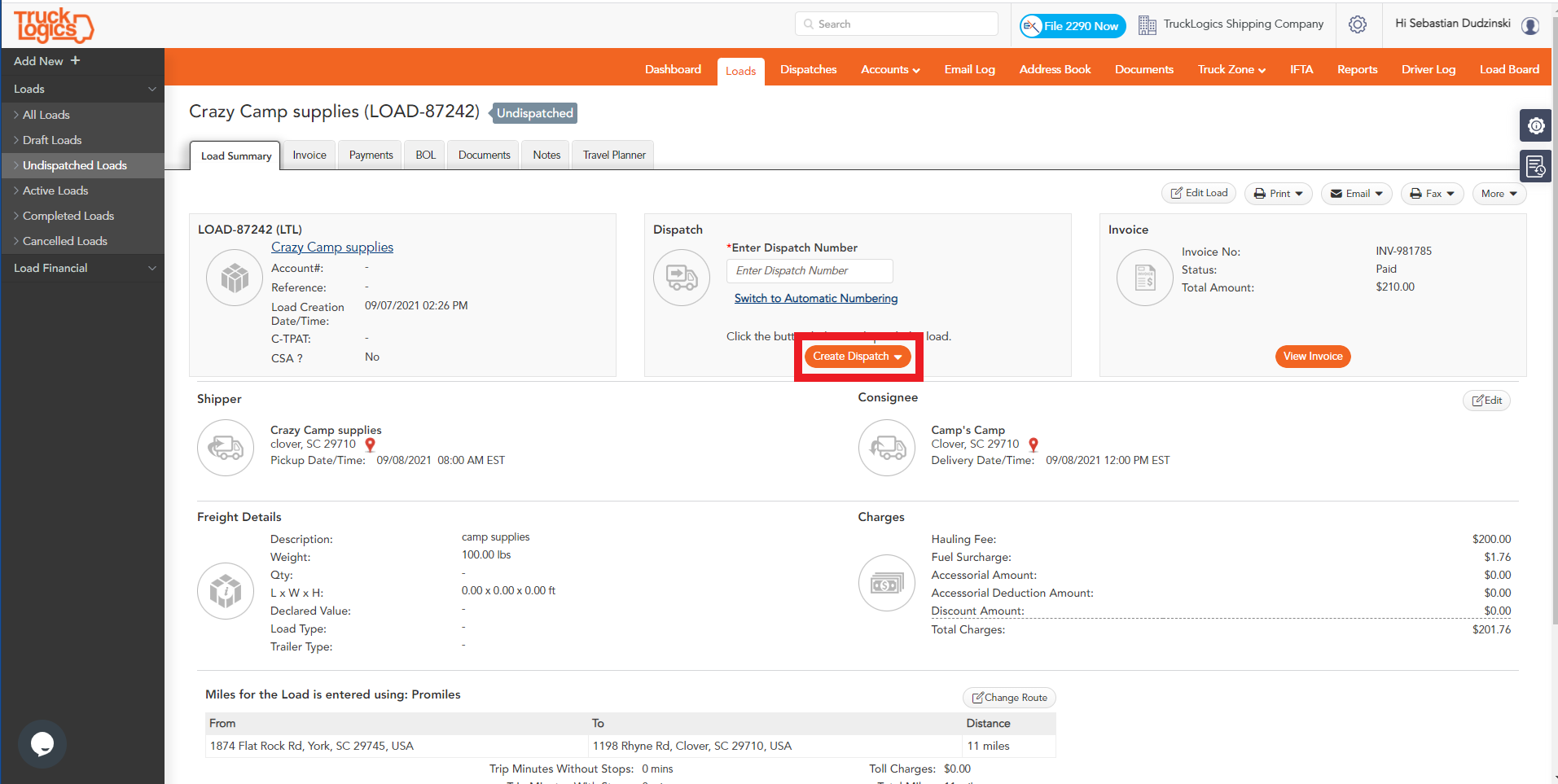Open shipper location map pin
The image size is (1558, 784).
371,445
